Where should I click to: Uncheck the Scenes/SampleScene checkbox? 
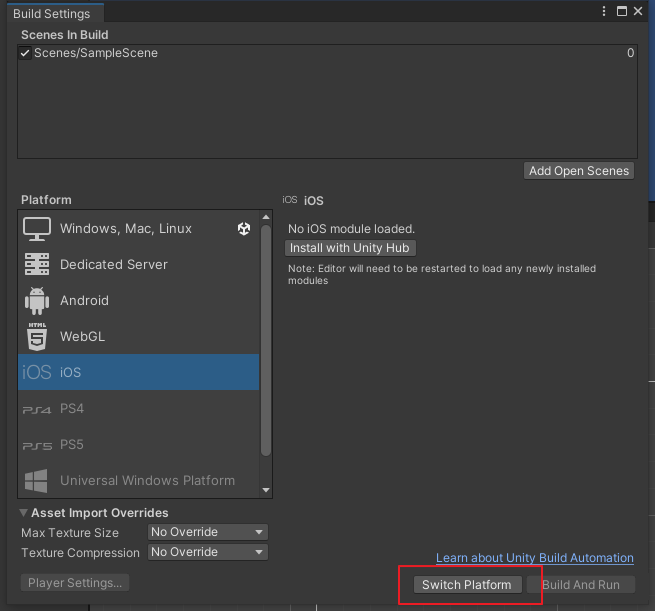pyautogui.click(x=25, y=53)
